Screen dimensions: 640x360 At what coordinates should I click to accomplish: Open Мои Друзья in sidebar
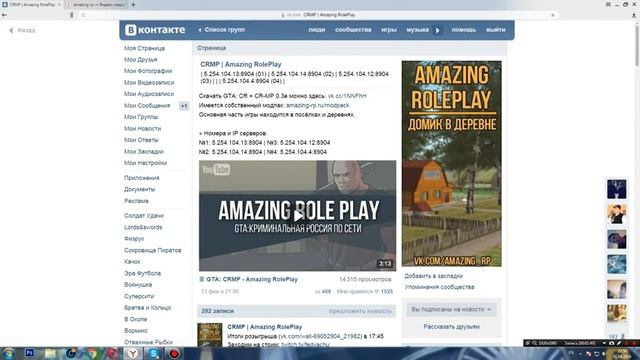coord(140,60)
